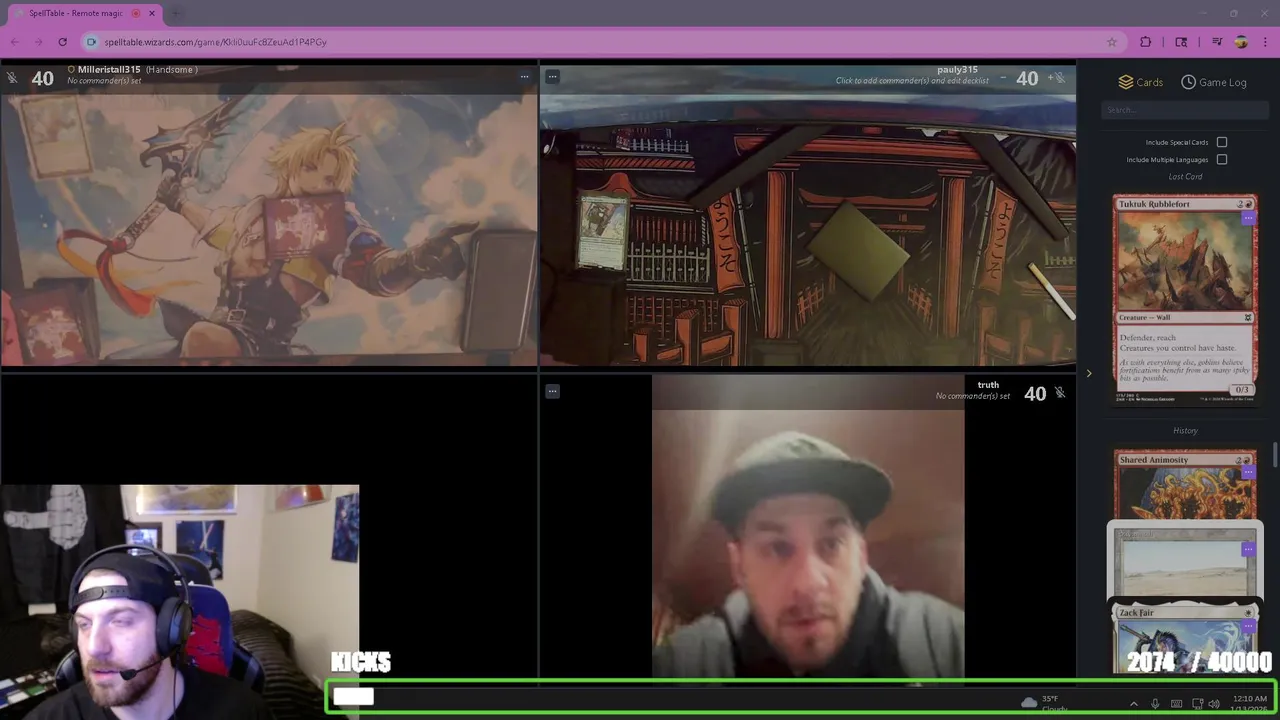Screen dimensions: 1280x720
Task: Click to add commander(s) and edit decklist
Action: tap(912, 81)
